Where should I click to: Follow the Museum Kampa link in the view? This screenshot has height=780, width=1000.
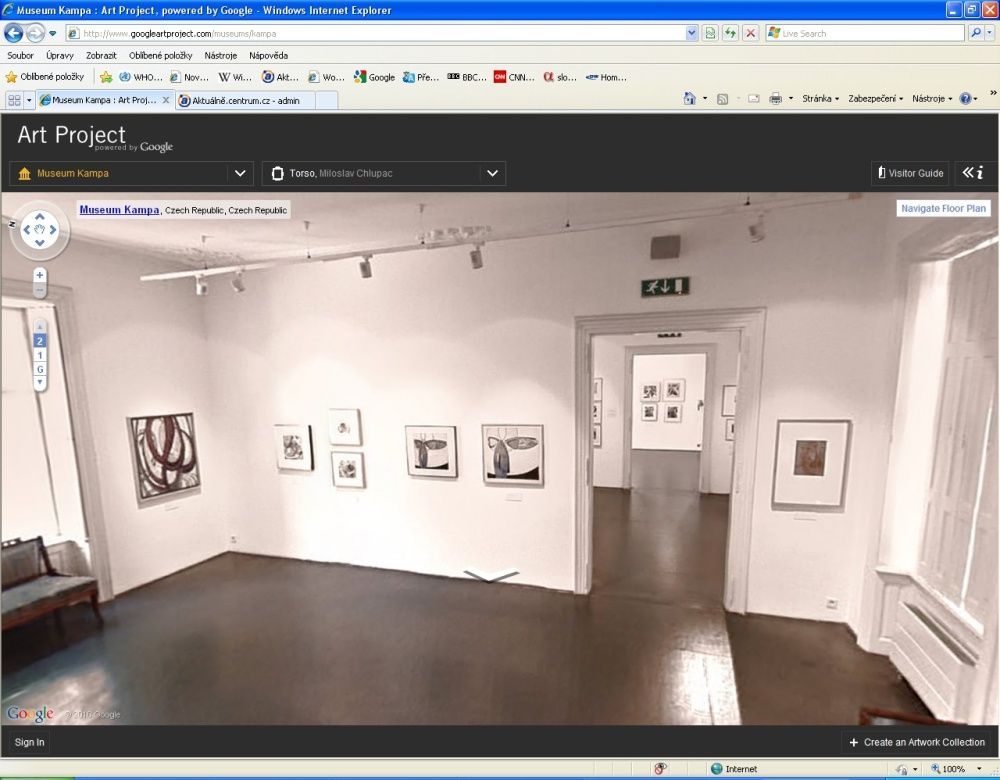point(119,209)
